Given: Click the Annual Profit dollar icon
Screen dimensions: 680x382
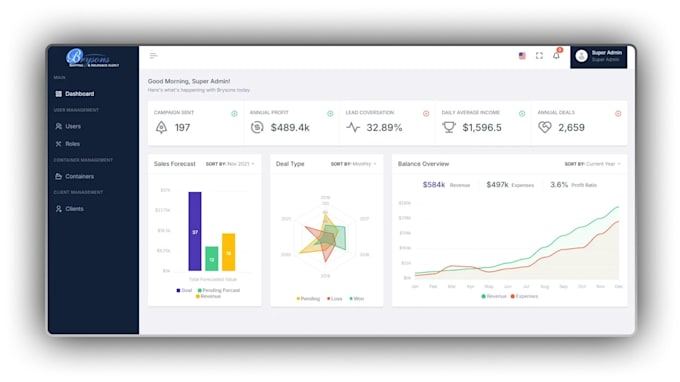Looking at the screenshot, I should pyautogui.click(x=257, y=127).
